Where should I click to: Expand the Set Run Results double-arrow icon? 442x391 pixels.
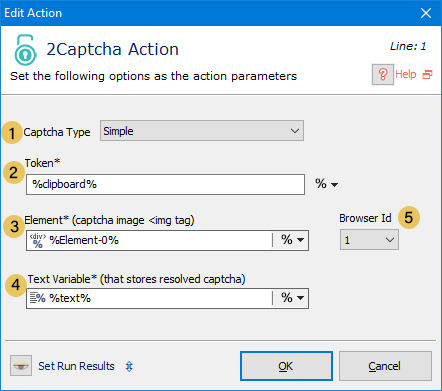[x=129, y=366]
